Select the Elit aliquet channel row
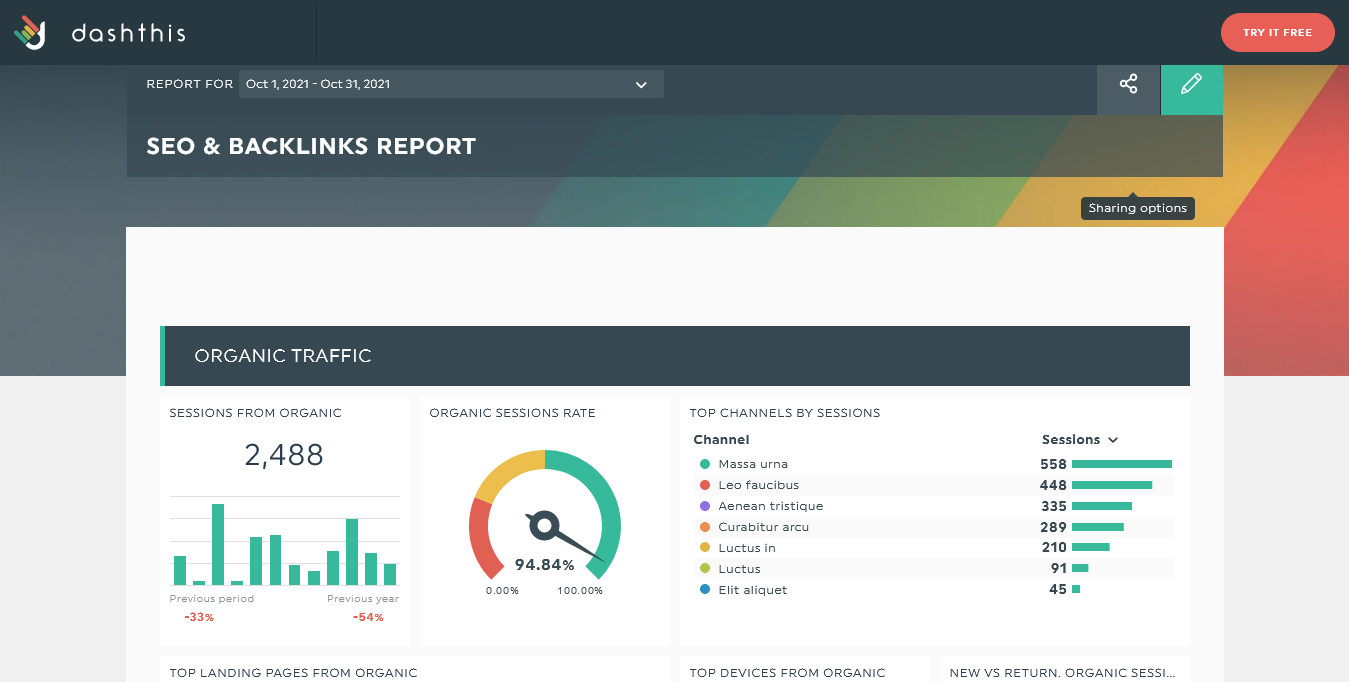This screenshot has width=1349, height=682. coord(934,590)
